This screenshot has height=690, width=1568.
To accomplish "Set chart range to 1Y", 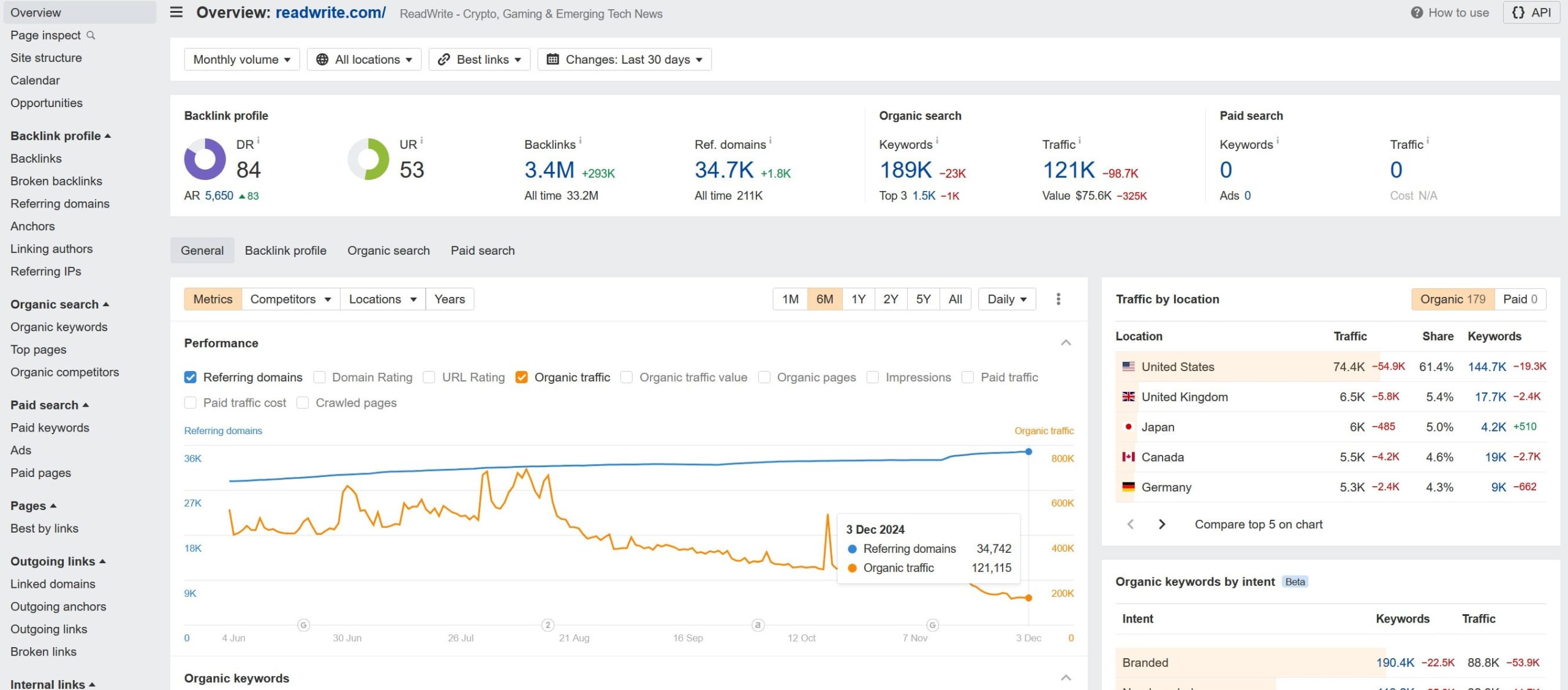I will pyautogui.click(x=858, y=299).
